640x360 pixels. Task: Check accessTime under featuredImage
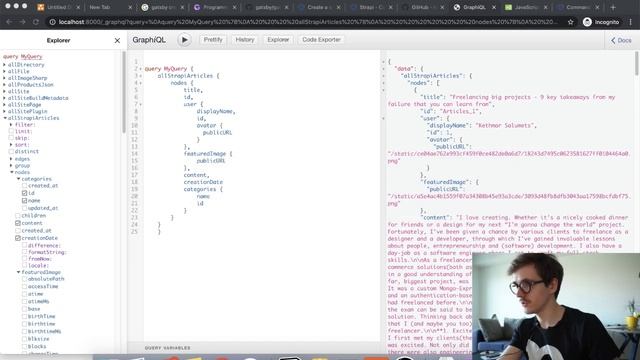click(24, 287)
